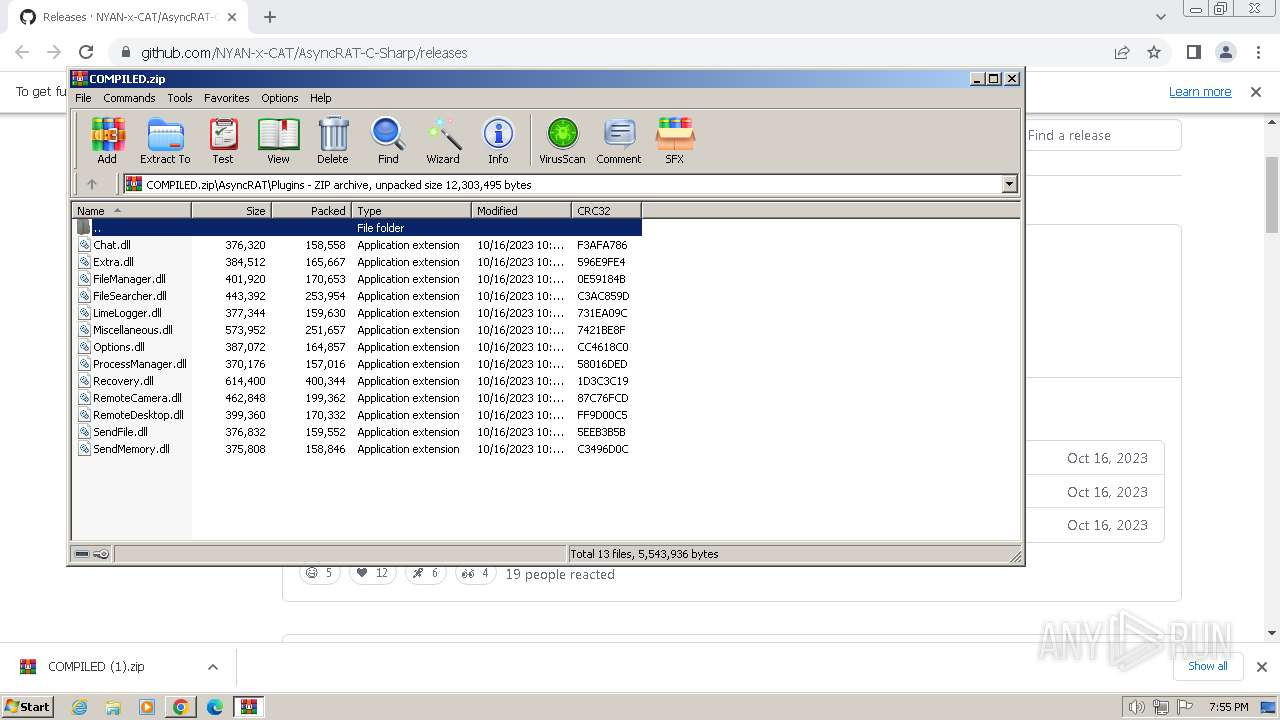Share this page icon in address bar
Screen dimensions: 1280x720
pyautogui.click(x=1122, y=52)
